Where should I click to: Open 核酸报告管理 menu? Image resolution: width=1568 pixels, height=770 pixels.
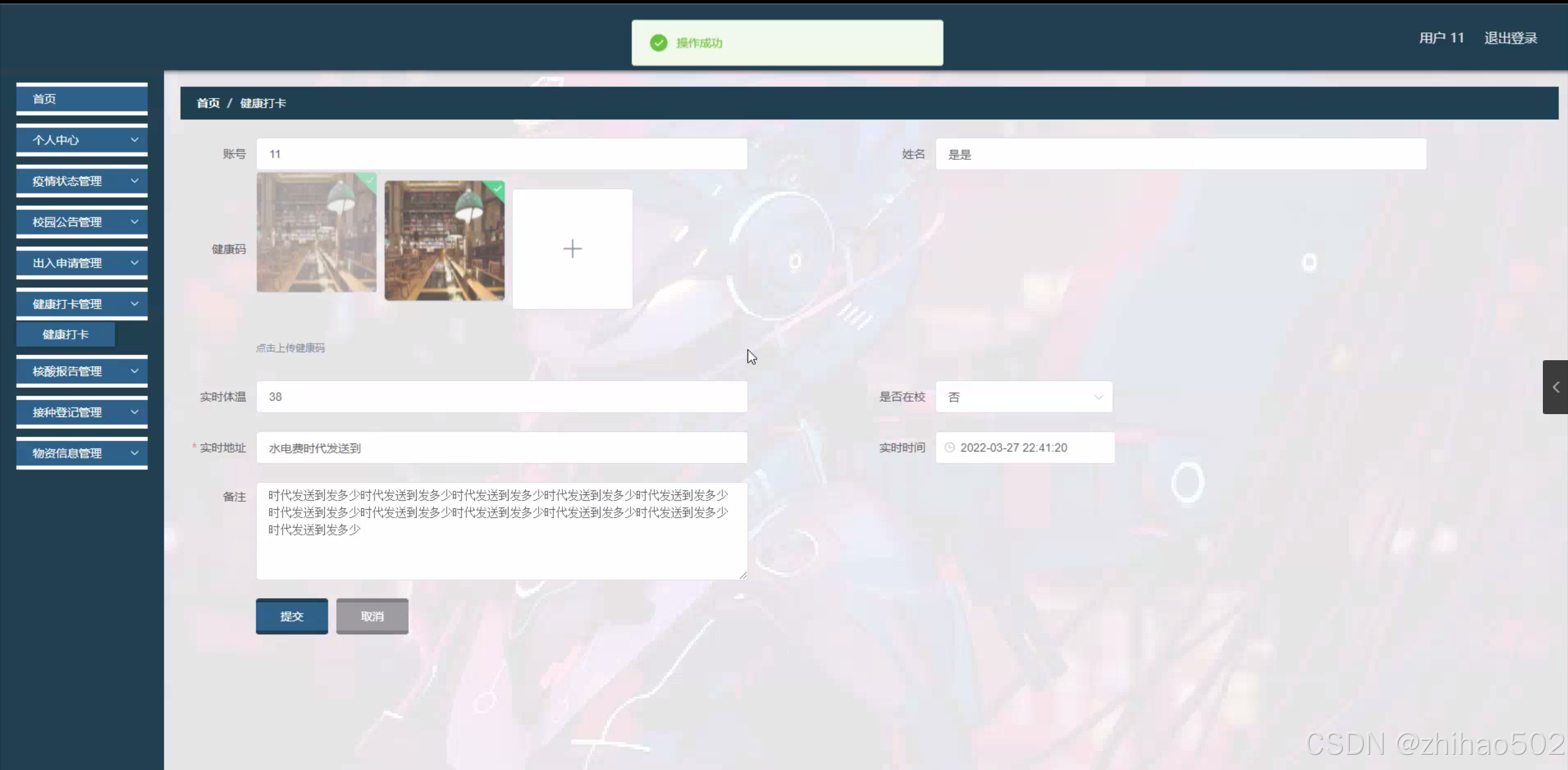pos(81,371)
